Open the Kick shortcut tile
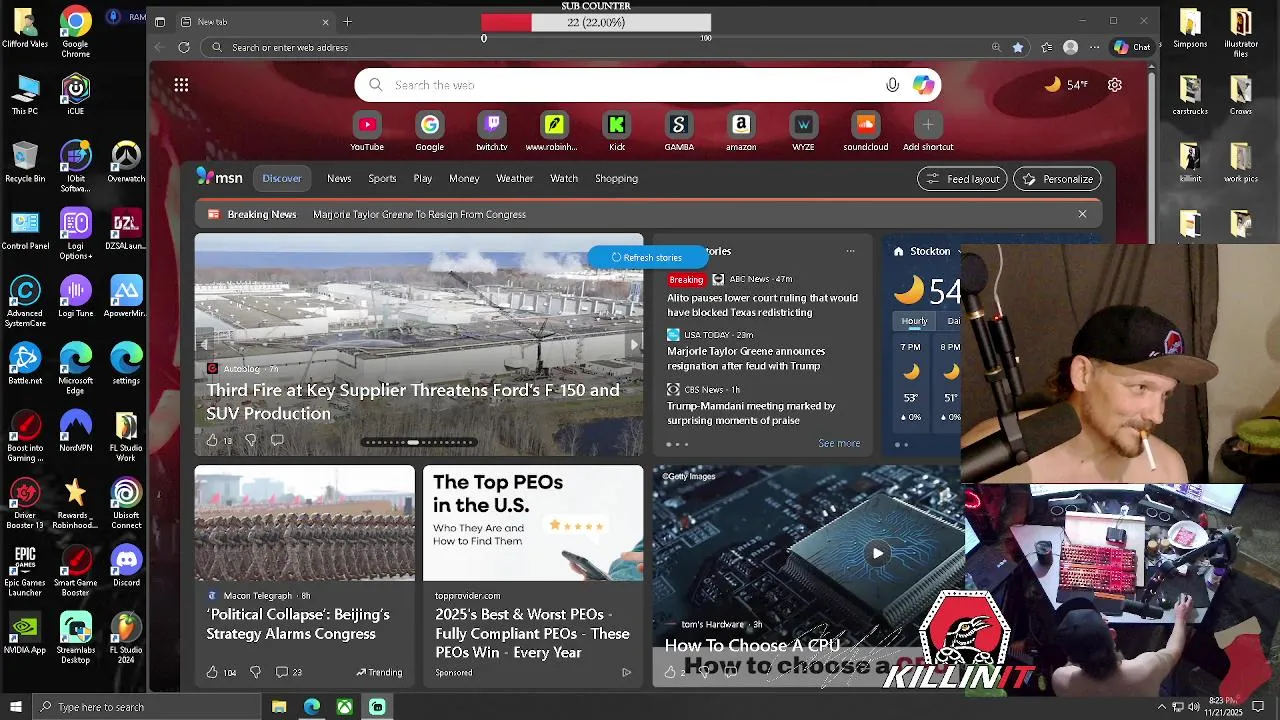Screen dimensions: 1280x720 click(x=617, y=125)
